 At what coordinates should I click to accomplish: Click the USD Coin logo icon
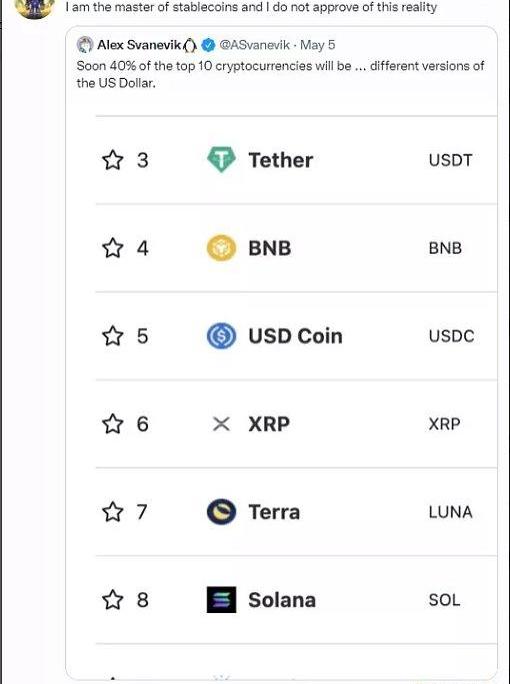pyautogui.click(x=221, y=336)
